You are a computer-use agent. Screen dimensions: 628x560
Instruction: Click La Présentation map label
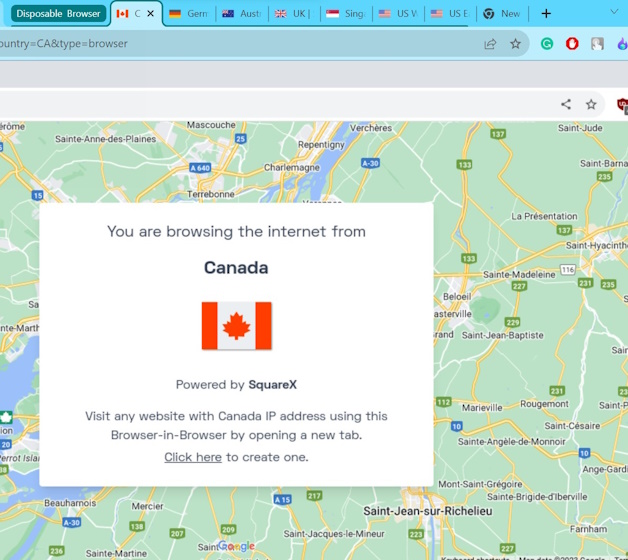[544, 216]
